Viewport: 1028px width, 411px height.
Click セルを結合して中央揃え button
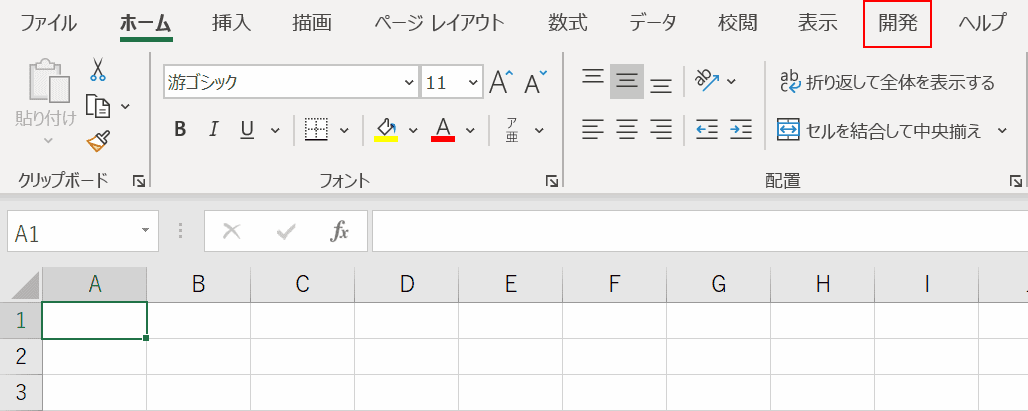coord(880,130)
